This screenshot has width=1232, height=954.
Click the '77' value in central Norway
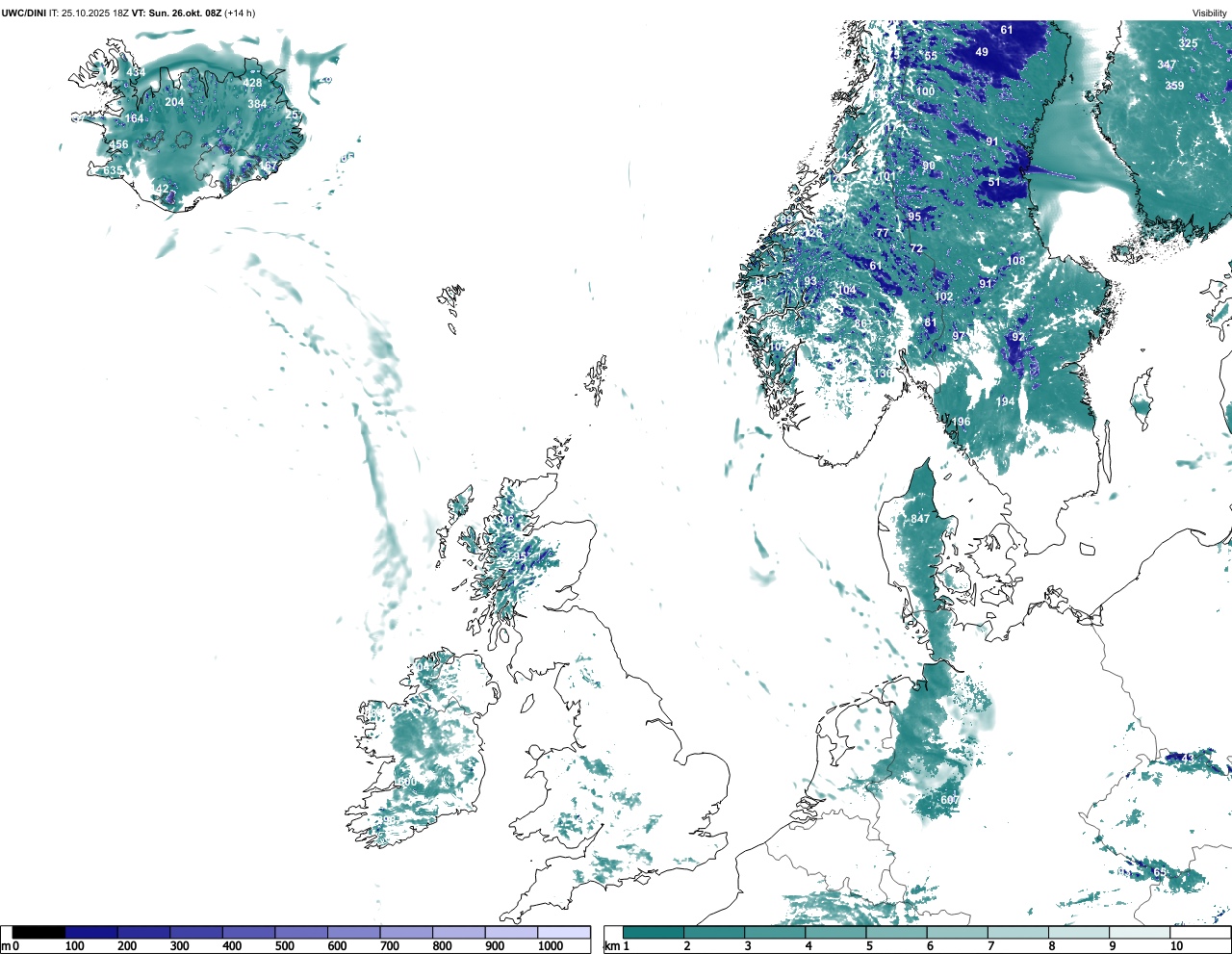pyautogui.click(x=883, y=233)
